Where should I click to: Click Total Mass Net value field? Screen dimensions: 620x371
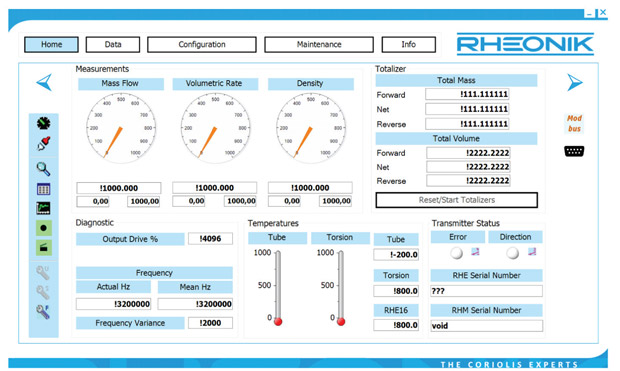tap(467, 109)
